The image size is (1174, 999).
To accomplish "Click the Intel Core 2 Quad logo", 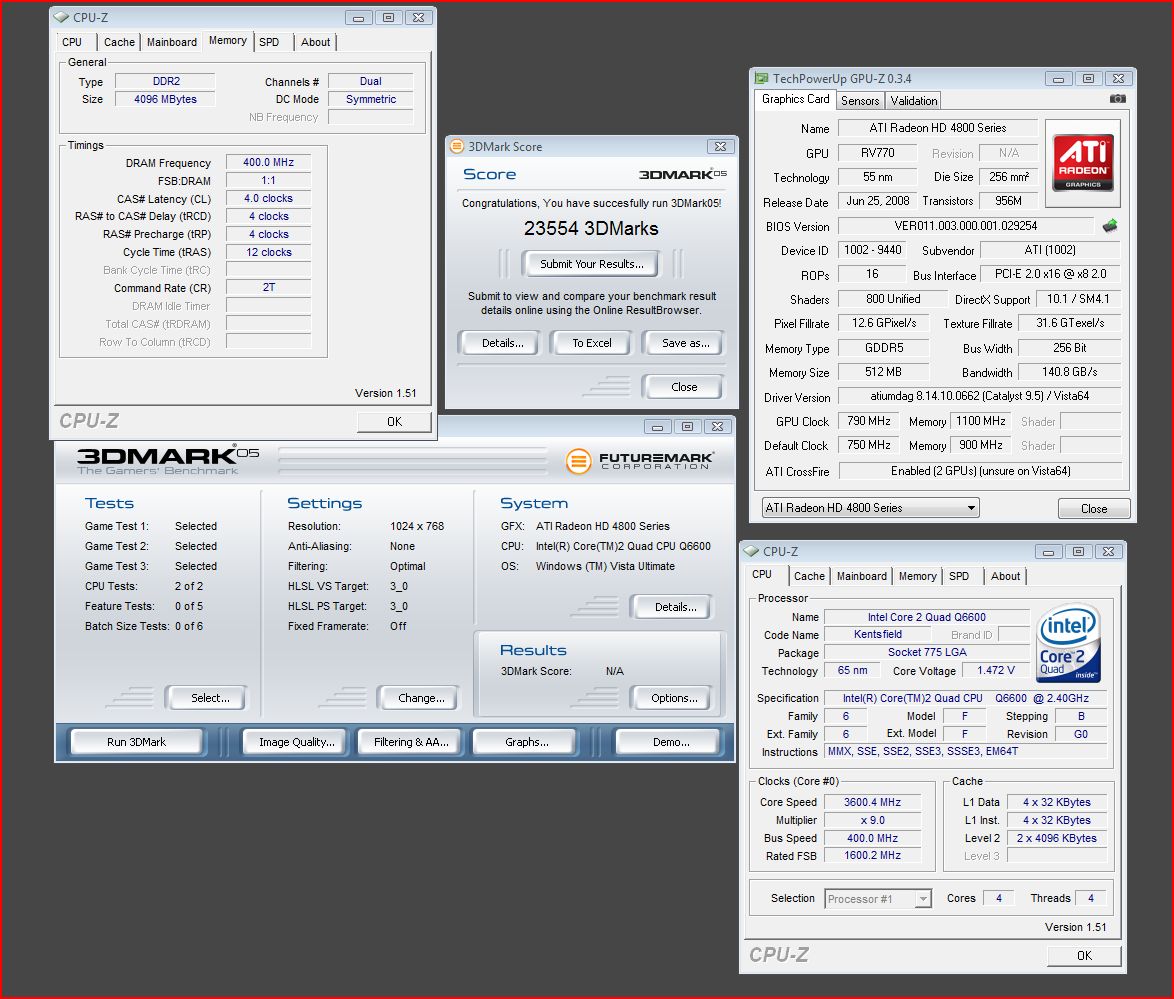I will coord(1068,643).
